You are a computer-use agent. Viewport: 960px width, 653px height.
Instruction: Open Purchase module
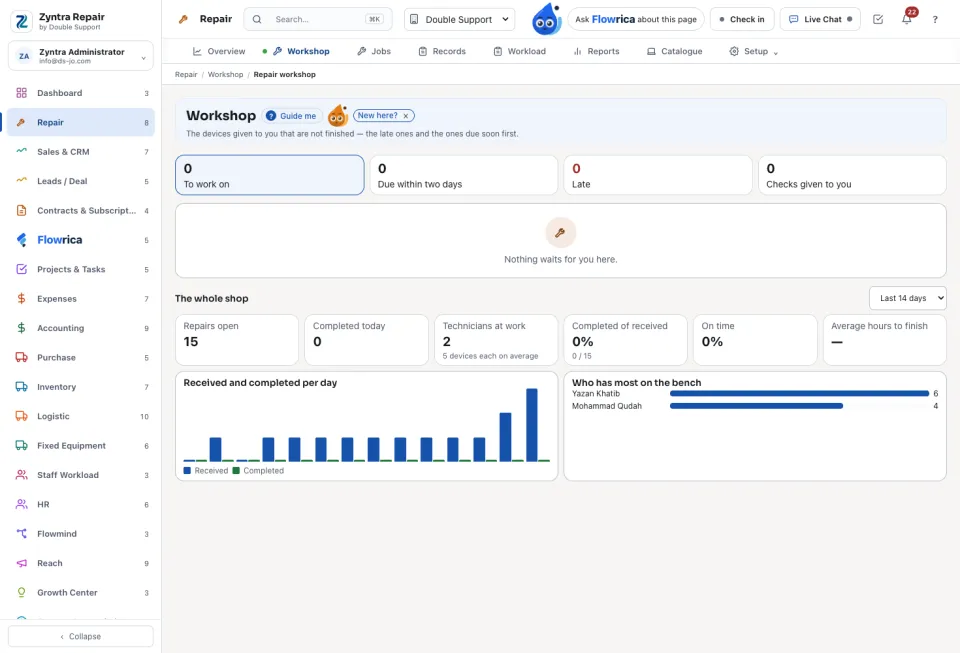81,357
